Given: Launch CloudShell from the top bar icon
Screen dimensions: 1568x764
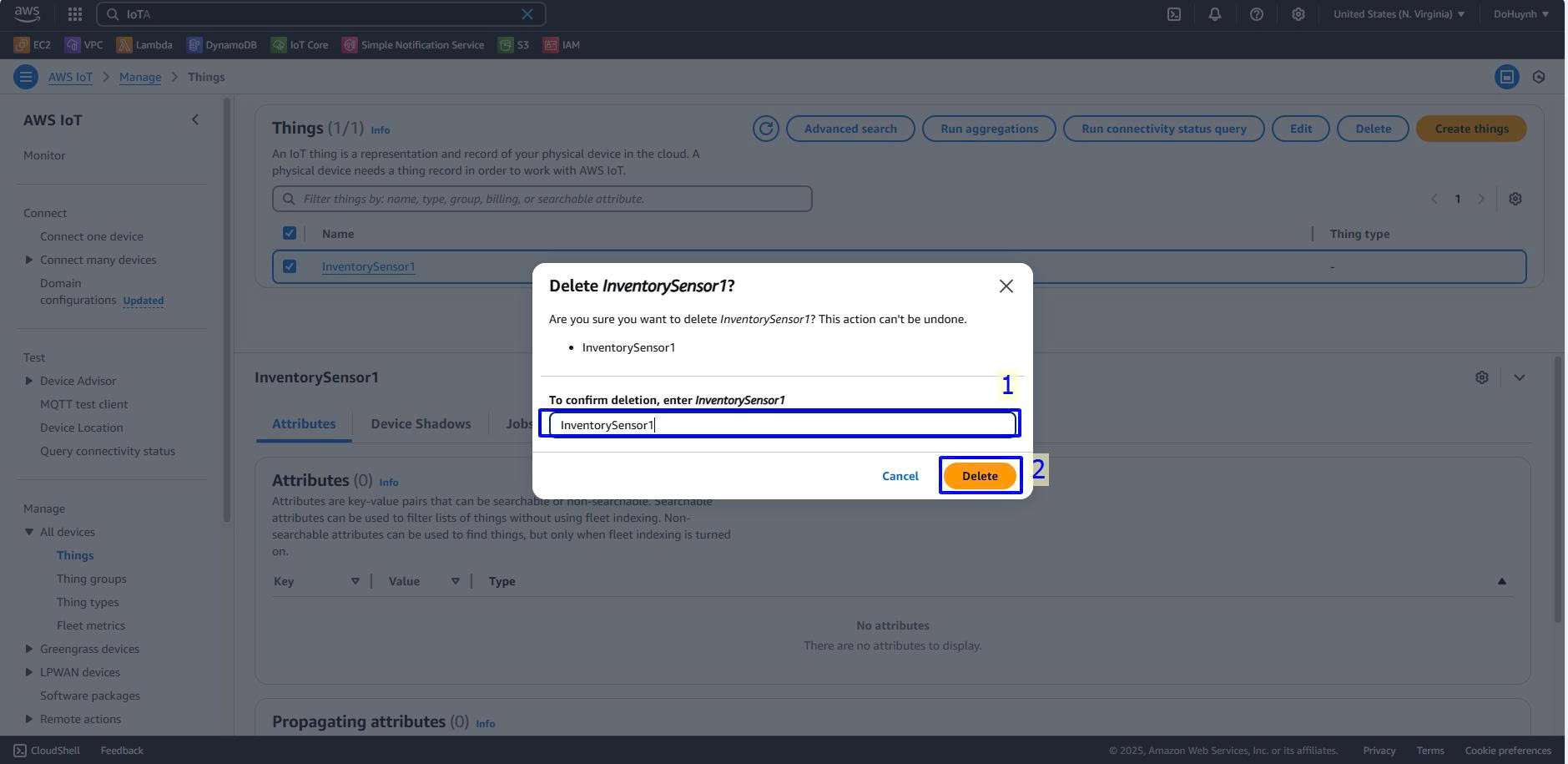Looking at the screenshot, I should 1173,14.
